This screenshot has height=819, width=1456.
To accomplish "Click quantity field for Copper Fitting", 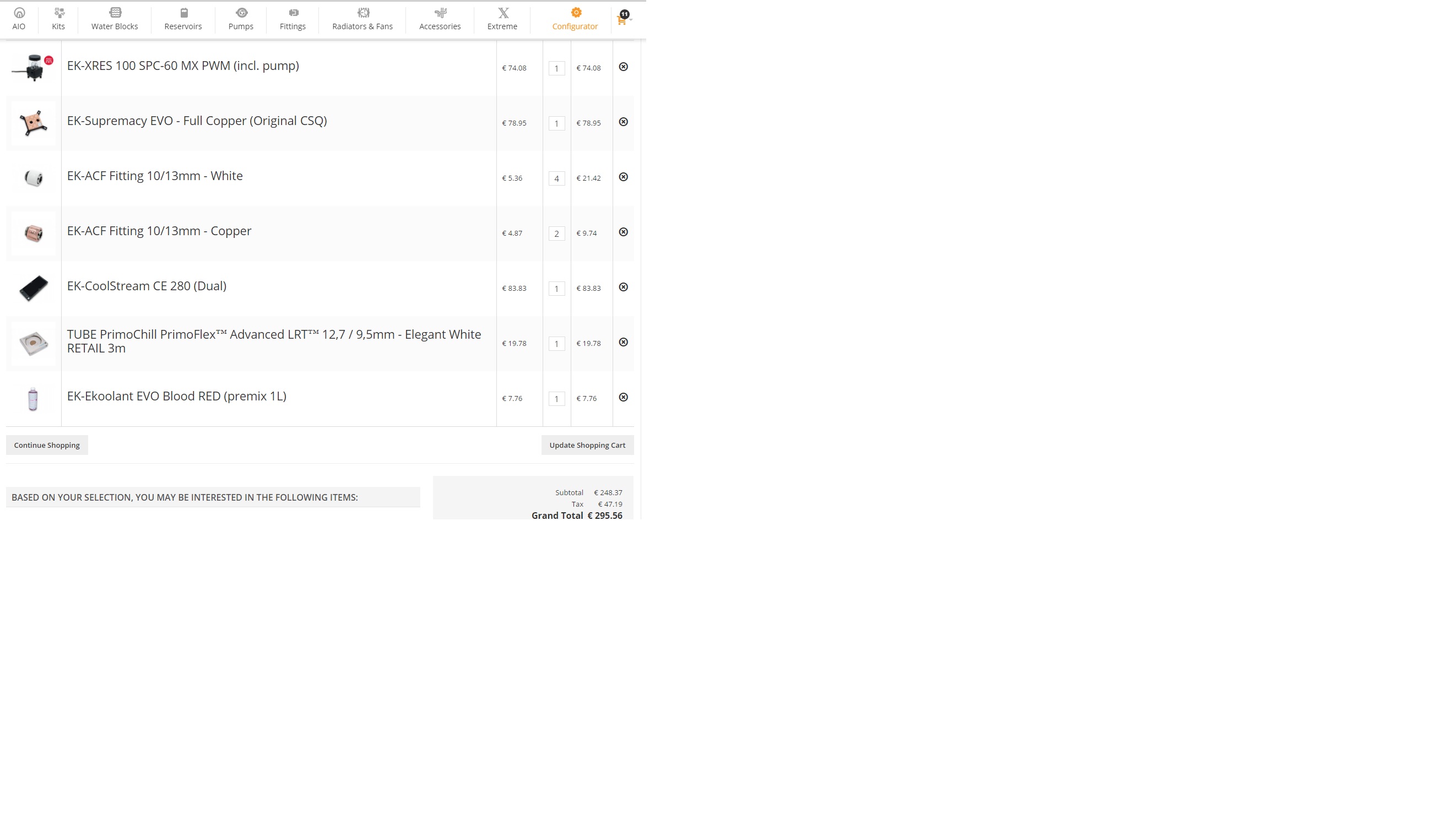I will (x=557, y=234).
